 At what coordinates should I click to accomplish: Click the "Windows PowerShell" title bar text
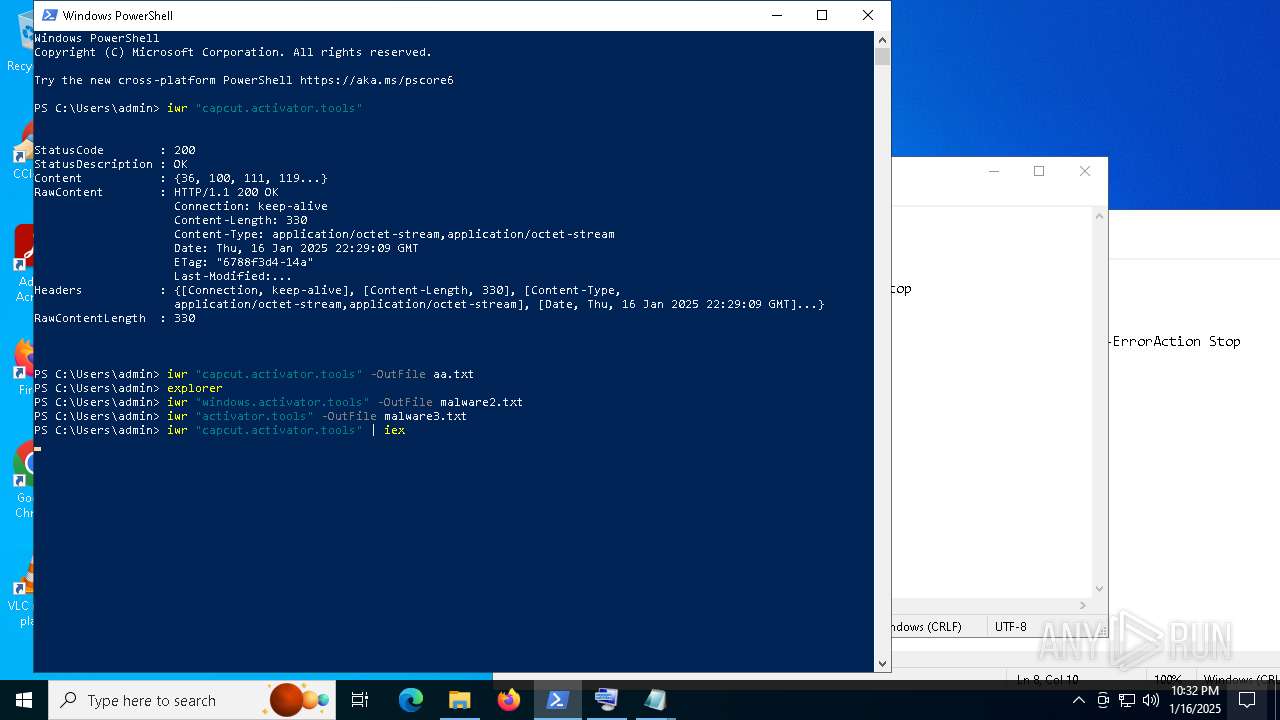tap(117, 15)
